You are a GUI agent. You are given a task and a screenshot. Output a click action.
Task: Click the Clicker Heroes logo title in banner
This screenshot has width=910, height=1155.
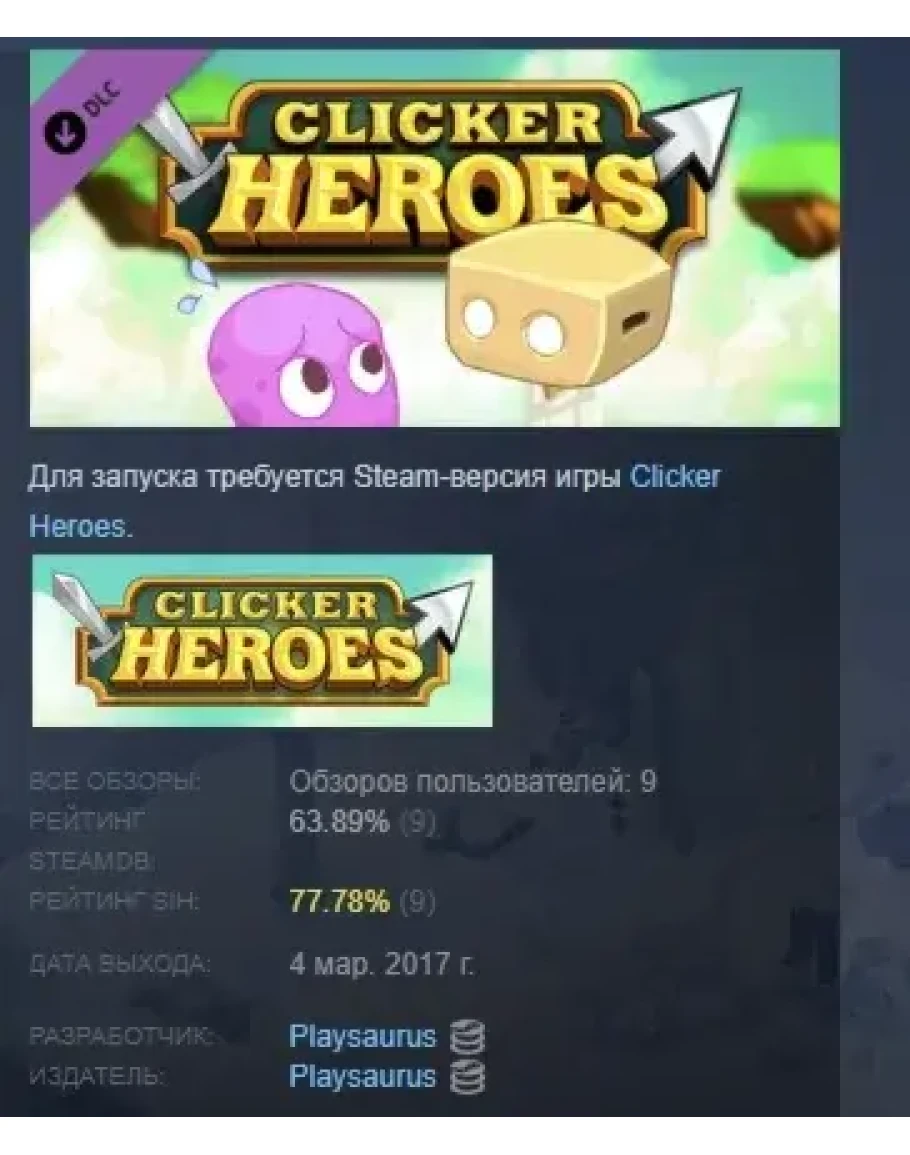(x=435, y=175)
